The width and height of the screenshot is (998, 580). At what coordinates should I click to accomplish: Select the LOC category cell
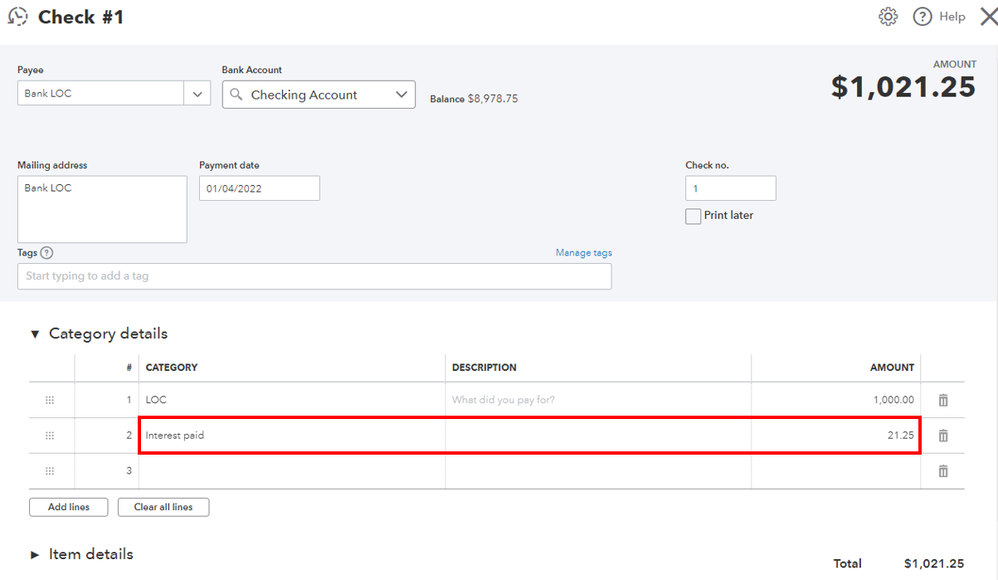coord(292,400)
